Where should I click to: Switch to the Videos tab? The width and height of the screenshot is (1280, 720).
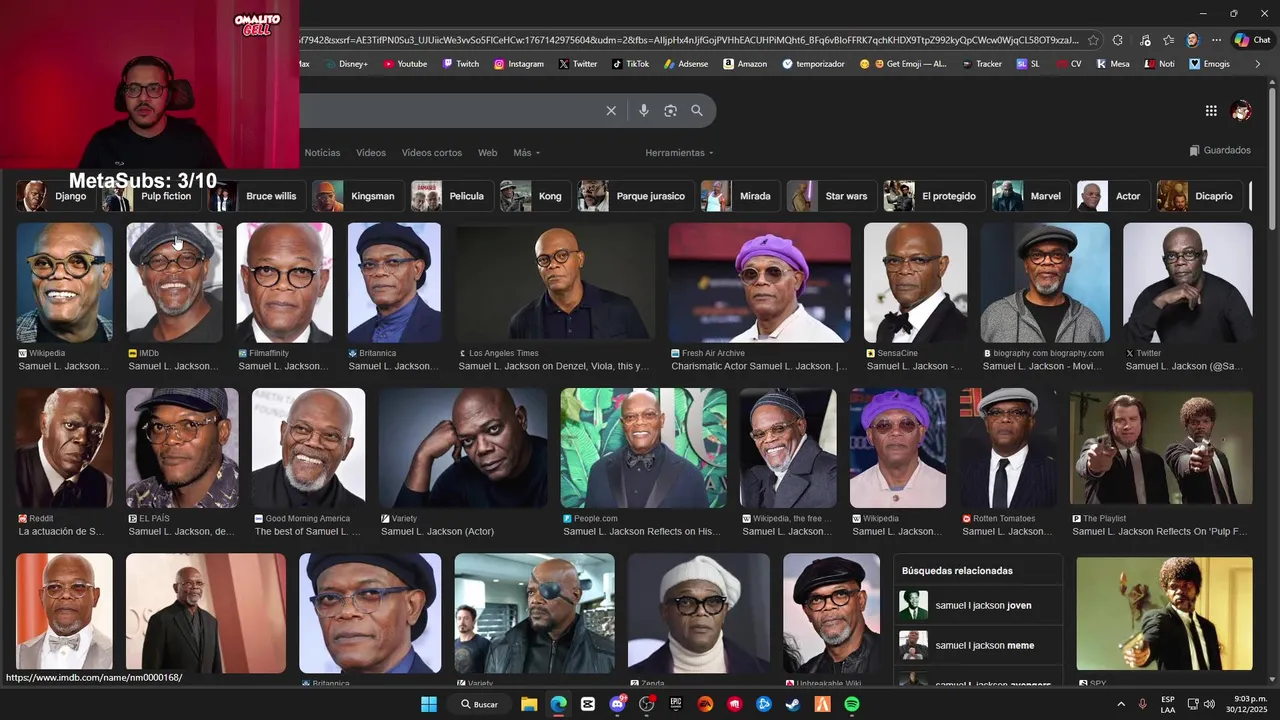[x=371, y=153]
